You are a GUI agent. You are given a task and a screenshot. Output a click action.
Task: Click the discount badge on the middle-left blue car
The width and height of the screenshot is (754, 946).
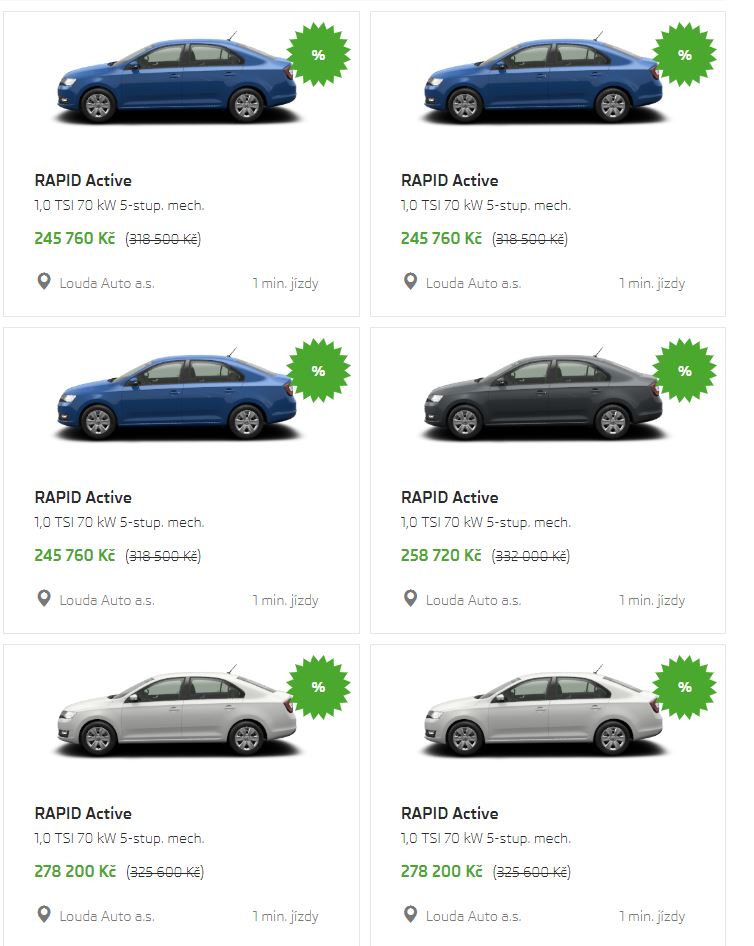point(318,370)
